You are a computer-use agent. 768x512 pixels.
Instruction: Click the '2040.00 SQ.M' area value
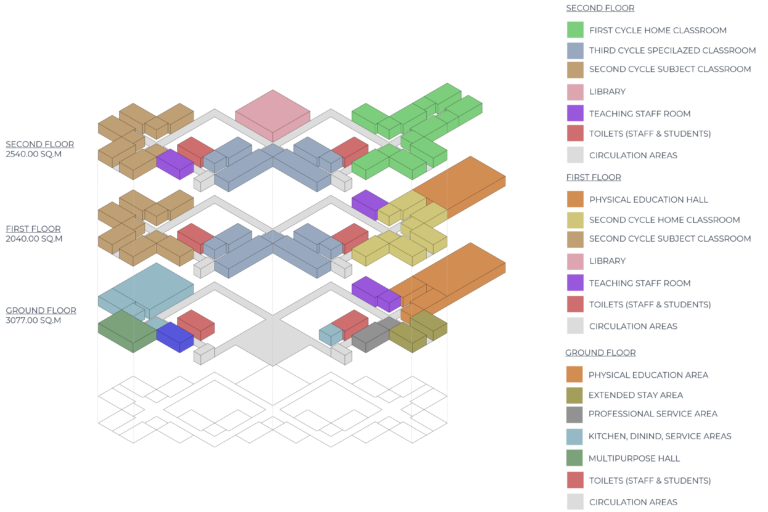click(34, 239)
